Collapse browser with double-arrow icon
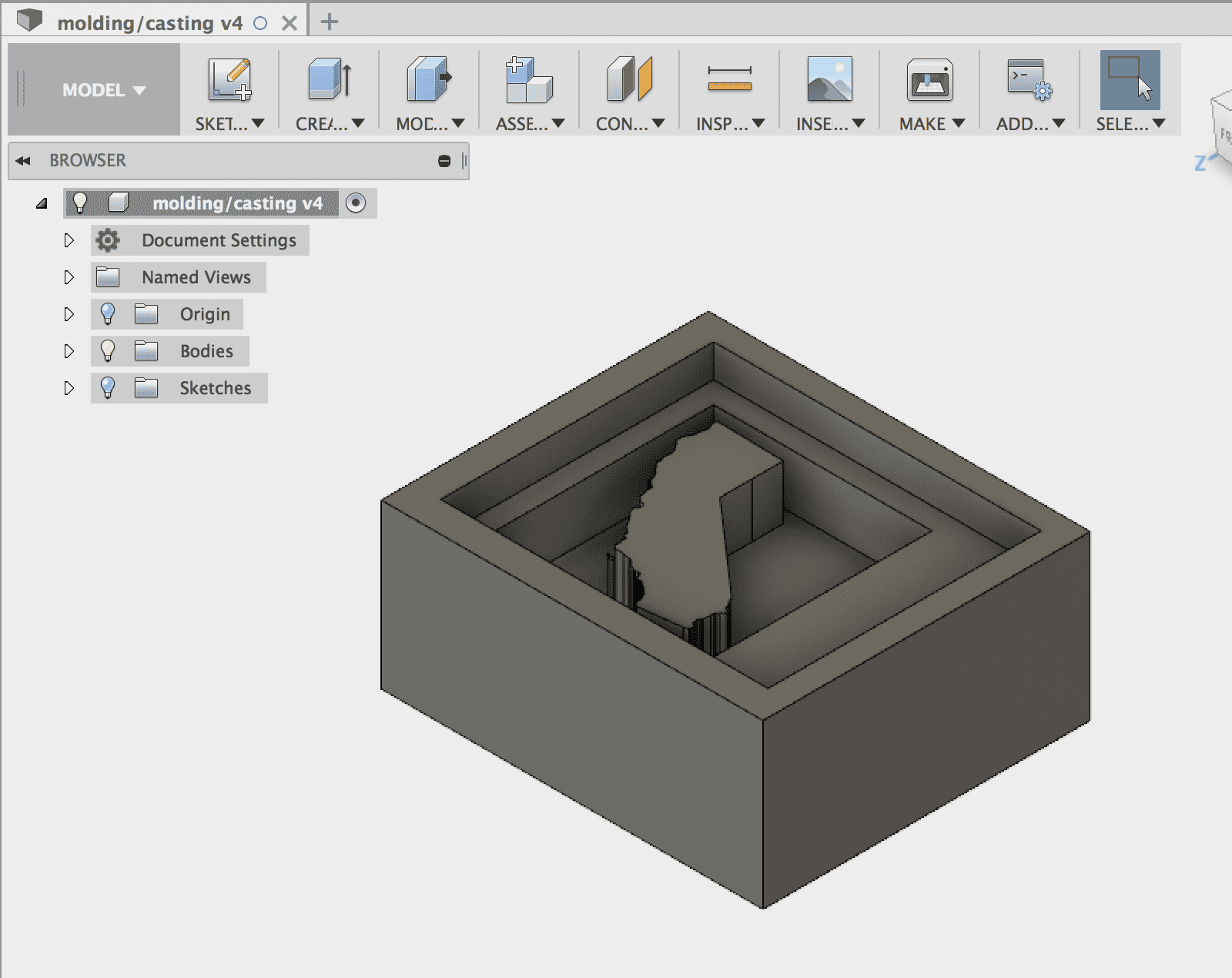Viewport: 1232px width, 978px height. [23, 160]
